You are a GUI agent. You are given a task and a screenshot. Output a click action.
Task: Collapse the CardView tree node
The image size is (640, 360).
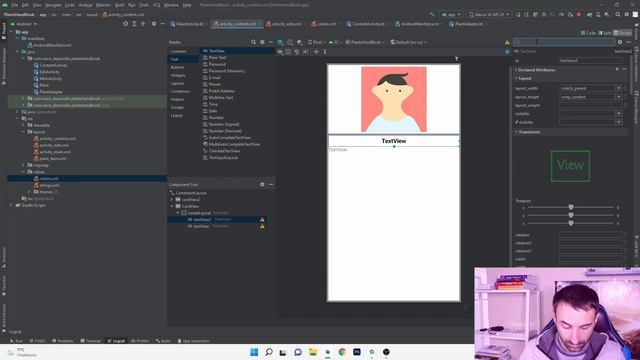(172, 206)
